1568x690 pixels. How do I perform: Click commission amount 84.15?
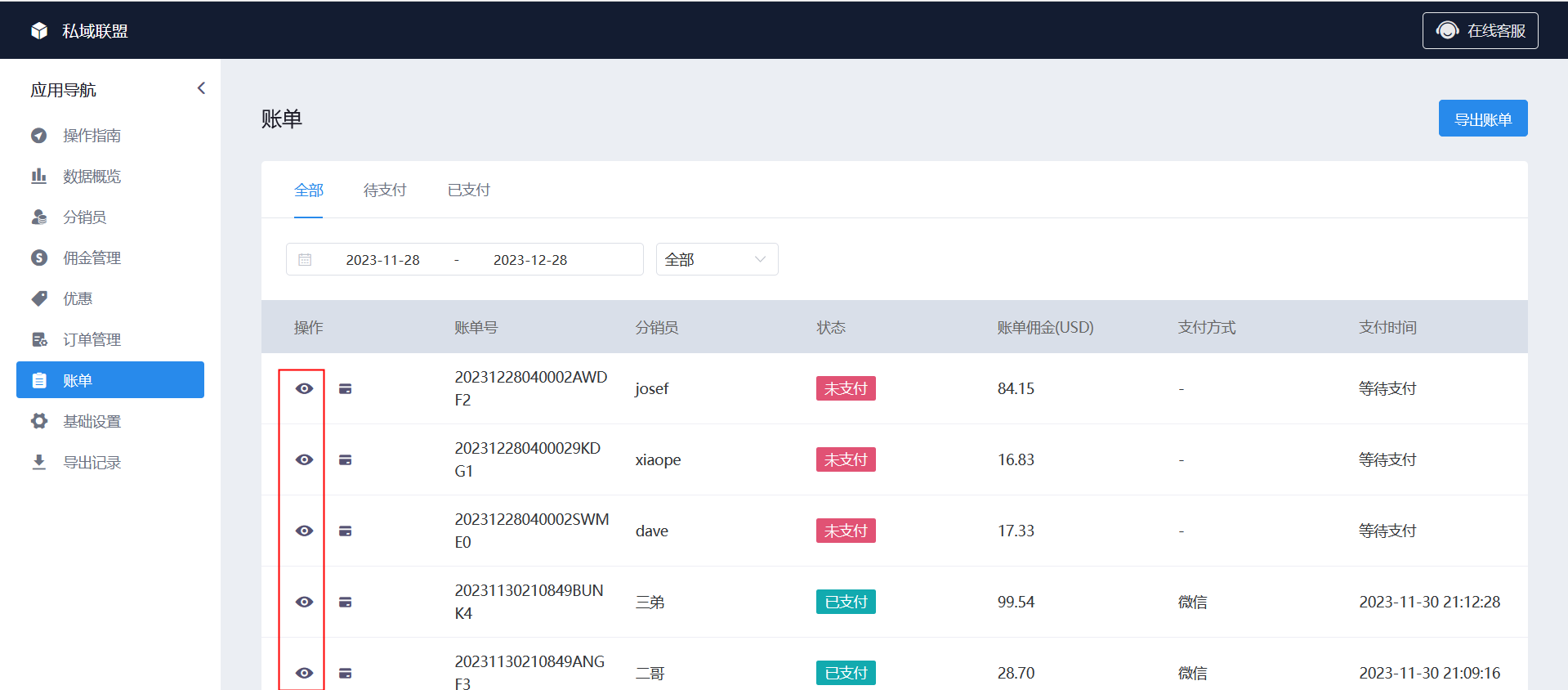click(x=1016, y=388)
